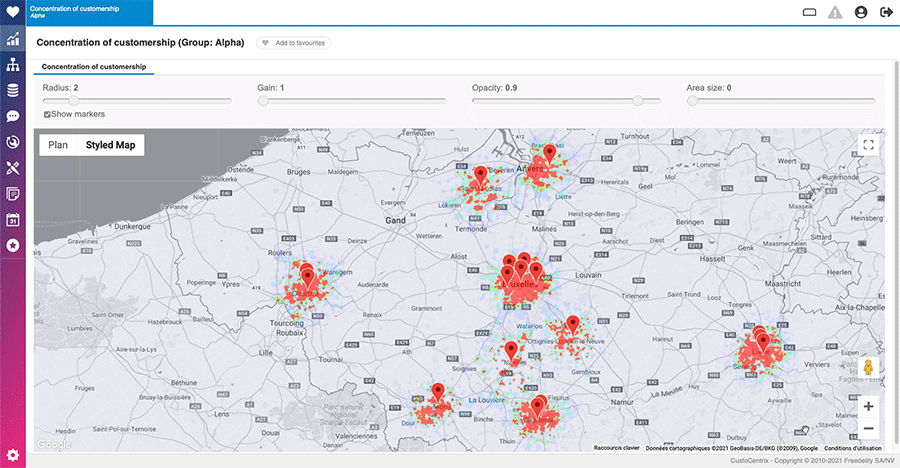Viewport: 900px width, 468px height.
Task: Click Add to favourites button
Action: click(x=294, y=43)
